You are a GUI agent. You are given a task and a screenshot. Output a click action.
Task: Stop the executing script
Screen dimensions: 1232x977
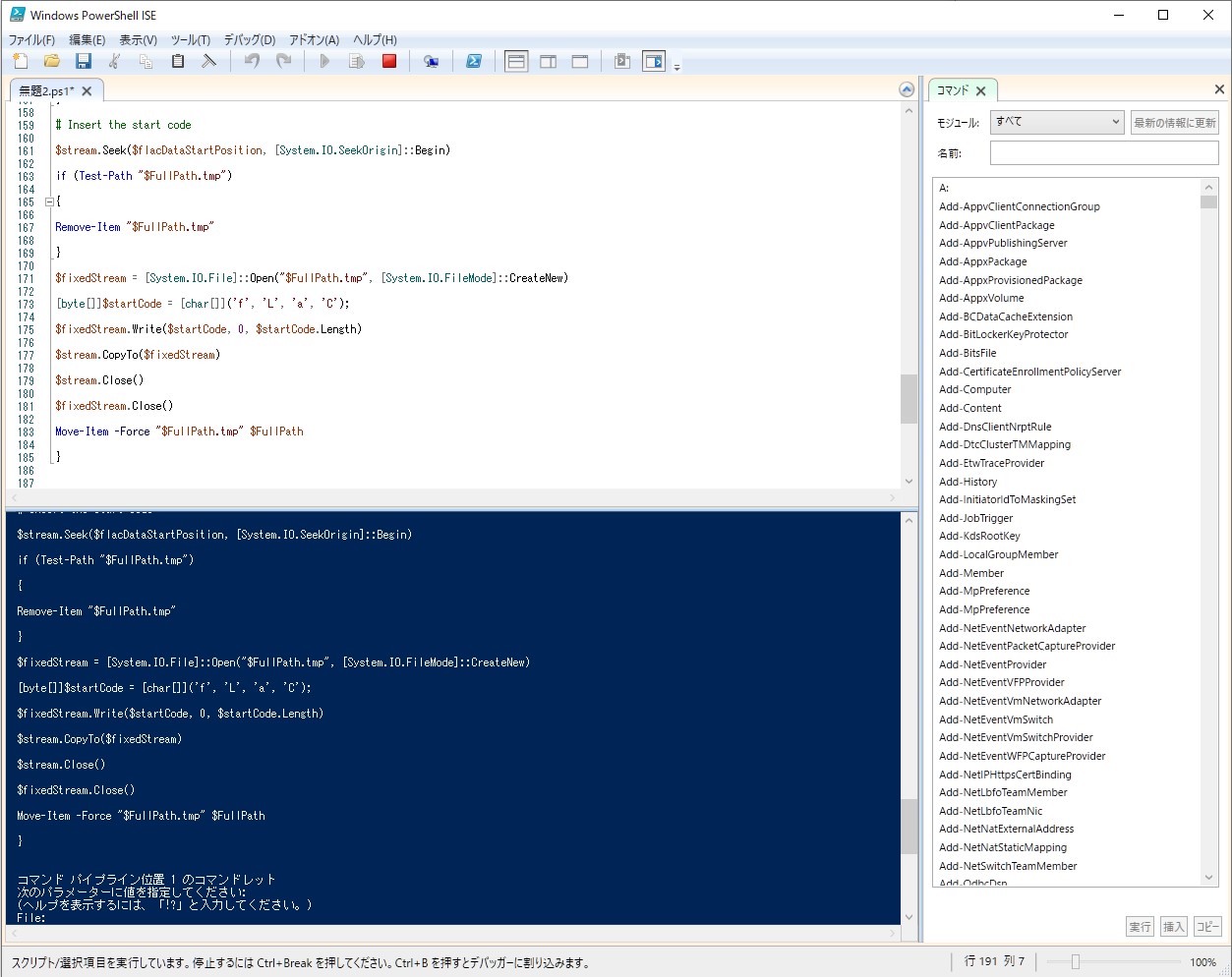(x=388, y=60)
